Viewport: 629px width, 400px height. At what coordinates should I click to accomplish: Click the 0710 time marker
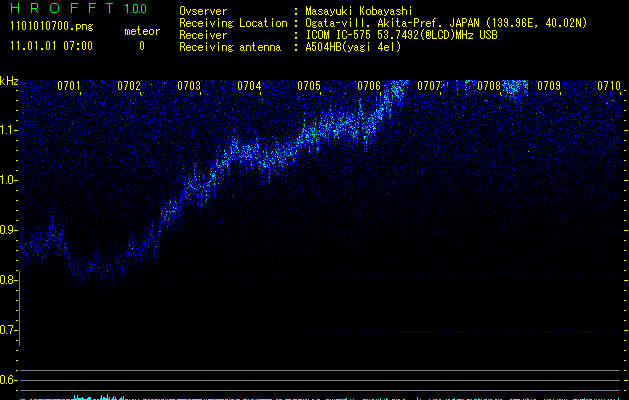coord(609,86)
